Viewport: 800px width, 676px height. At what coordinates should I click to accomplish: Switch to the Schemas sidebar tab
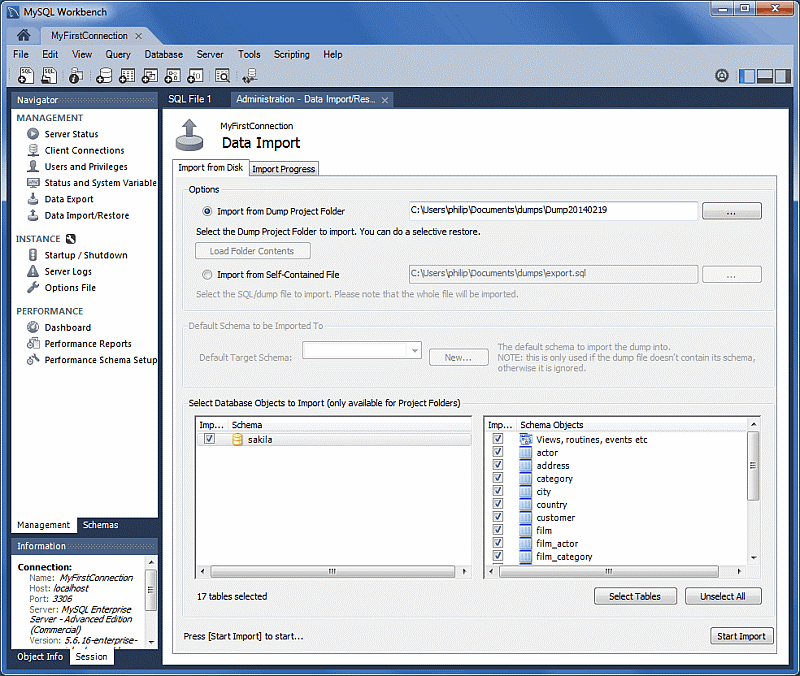[x=100, y=524]
